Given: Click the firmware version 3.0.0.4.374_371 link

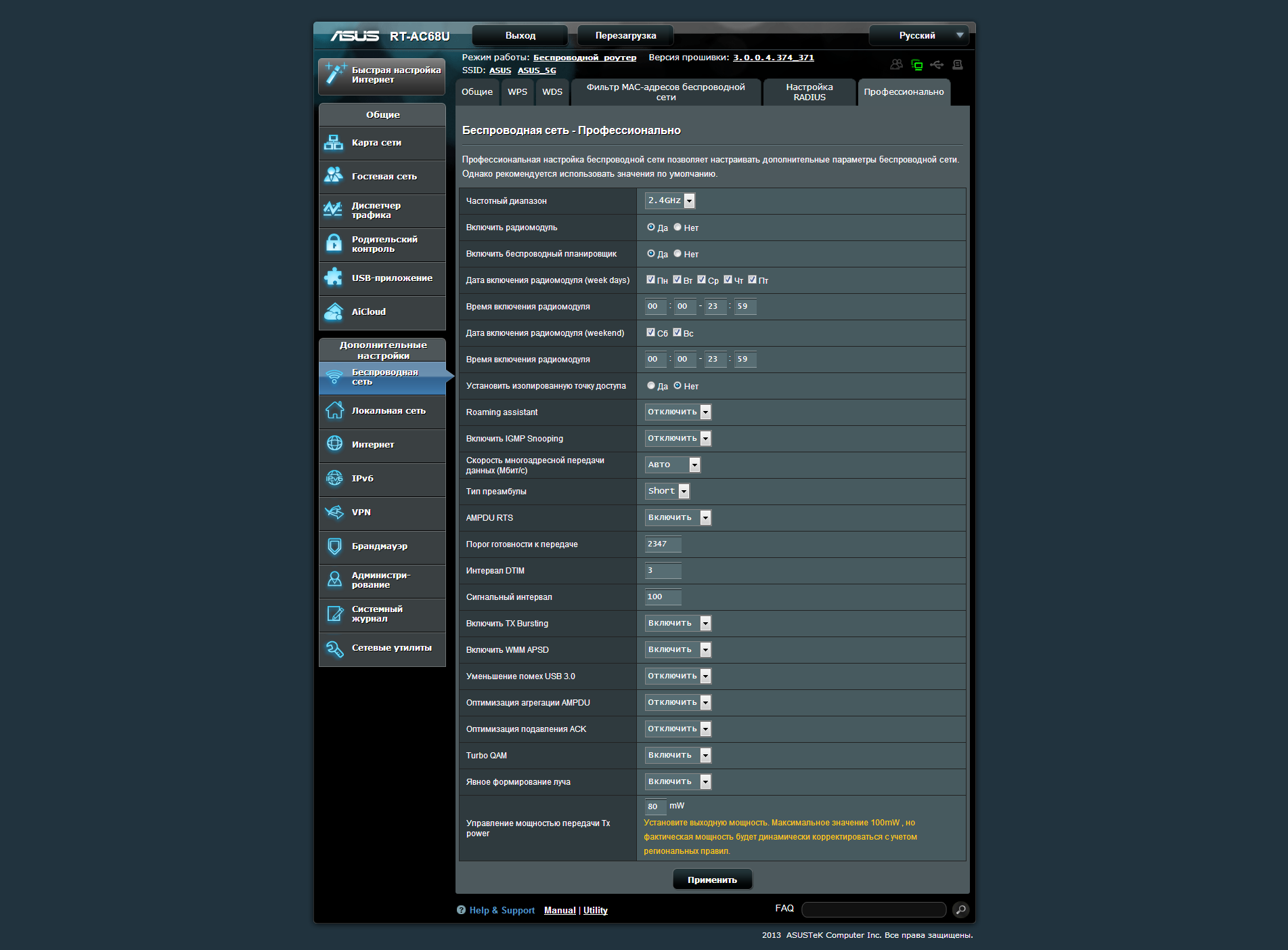Looking at the screenshot, I should pos(774,58).
